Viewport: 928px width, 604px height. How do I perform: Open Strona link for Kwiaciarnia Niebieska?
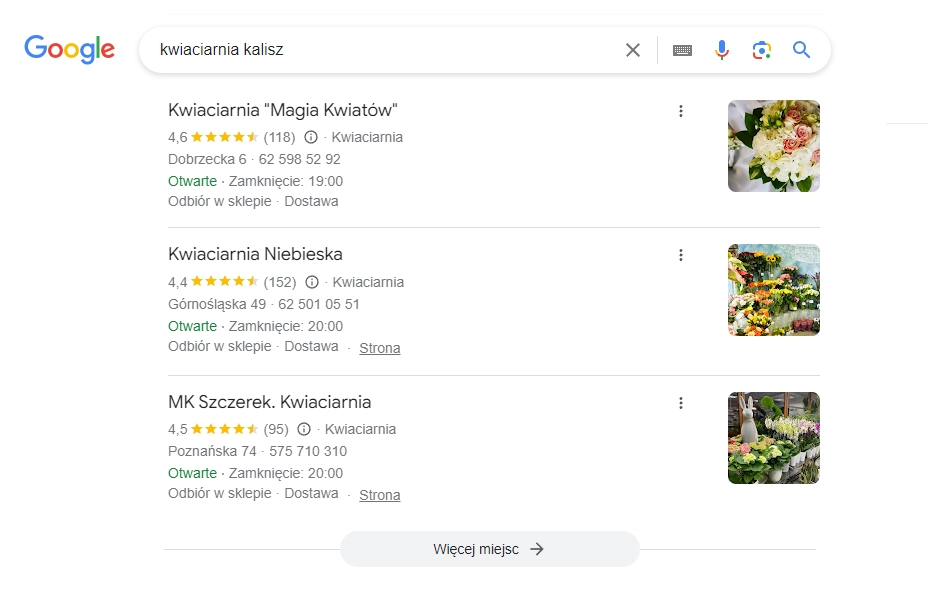tap(380, 348)
